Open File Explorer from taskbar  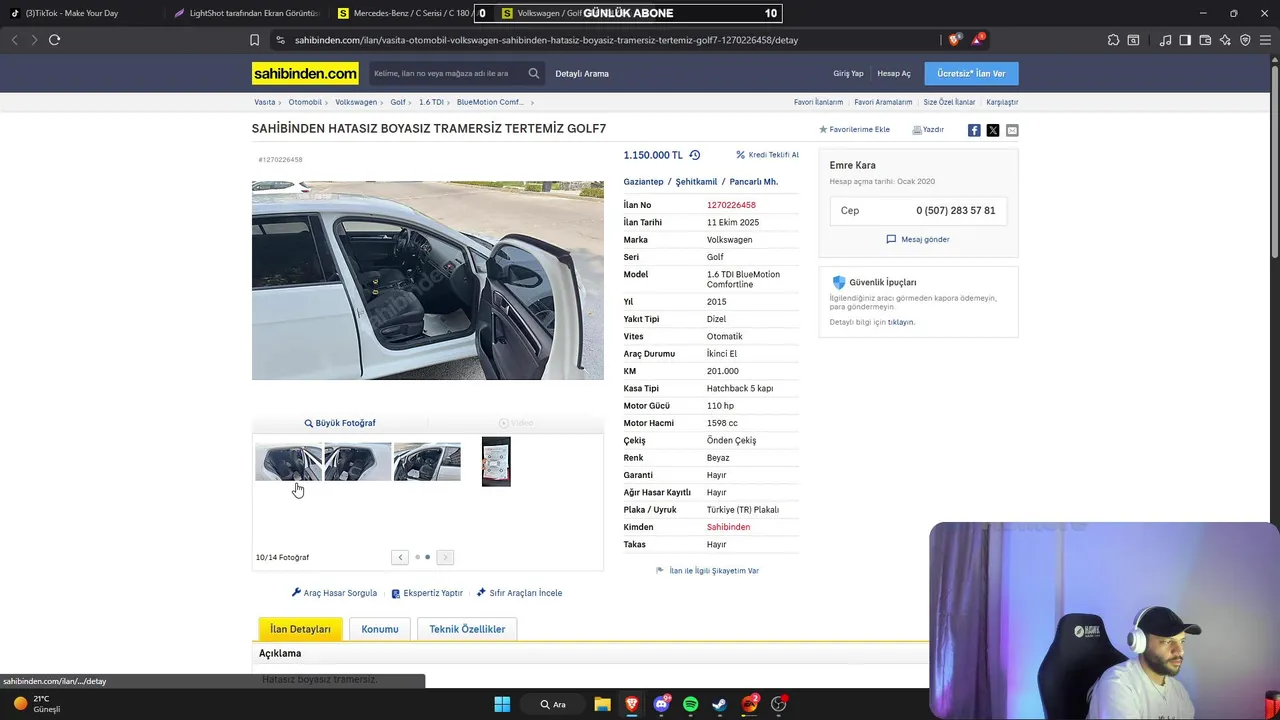pyautogui.click(x=602, y=704)
